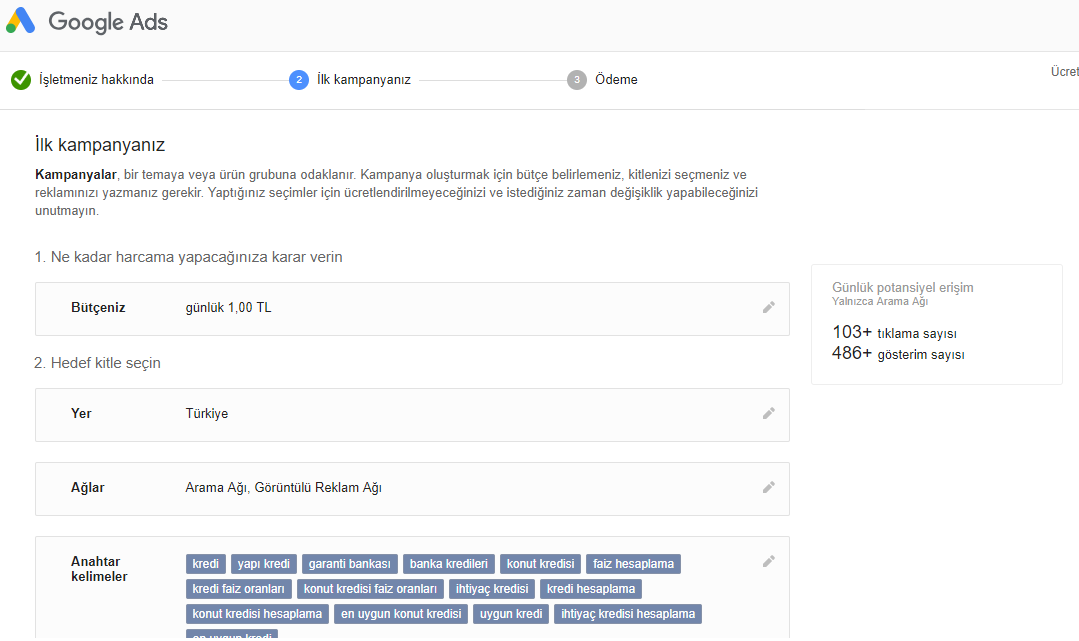Select the garanti bankası keyword tag
Screen dimensions: 1079x641
point(350,564)
